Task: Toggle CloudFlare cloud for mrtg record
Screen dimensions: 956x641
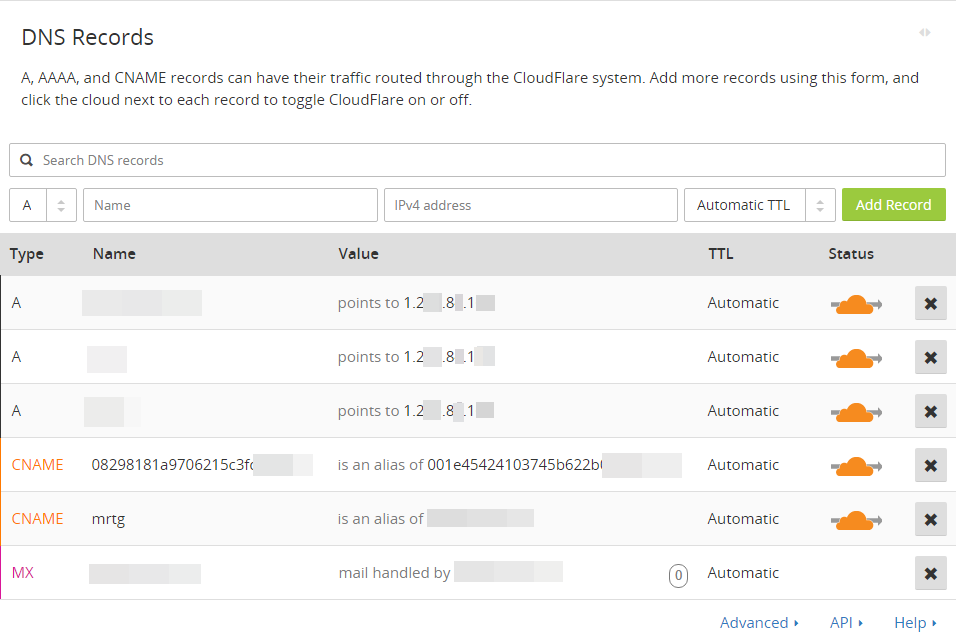Action: [856, 519]
